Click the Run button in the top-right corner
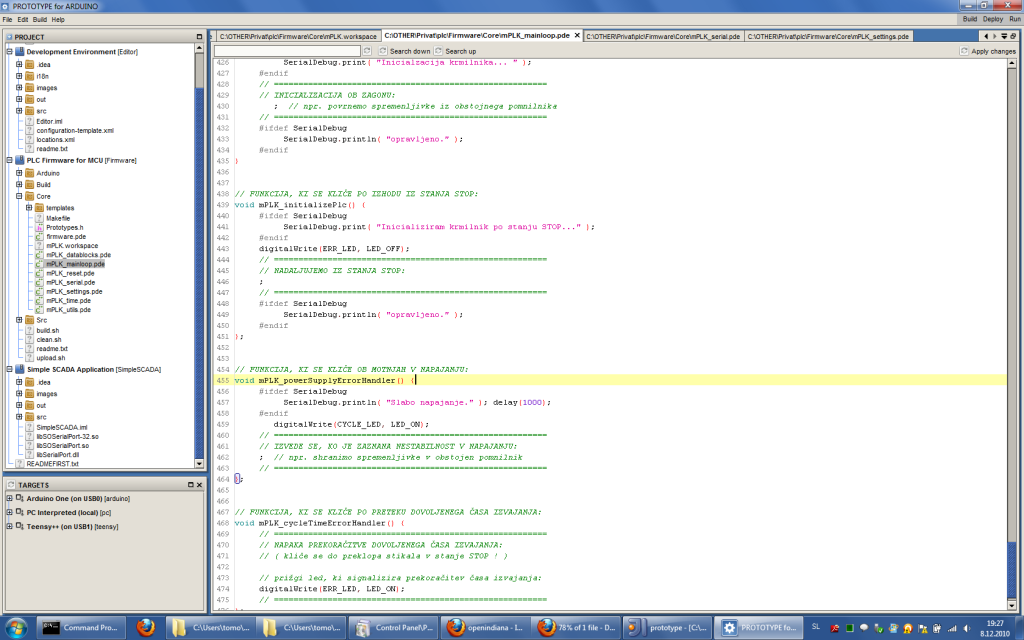This screenshot has height=640, width=1024. pyautogui.click(x=1015, y=17)
